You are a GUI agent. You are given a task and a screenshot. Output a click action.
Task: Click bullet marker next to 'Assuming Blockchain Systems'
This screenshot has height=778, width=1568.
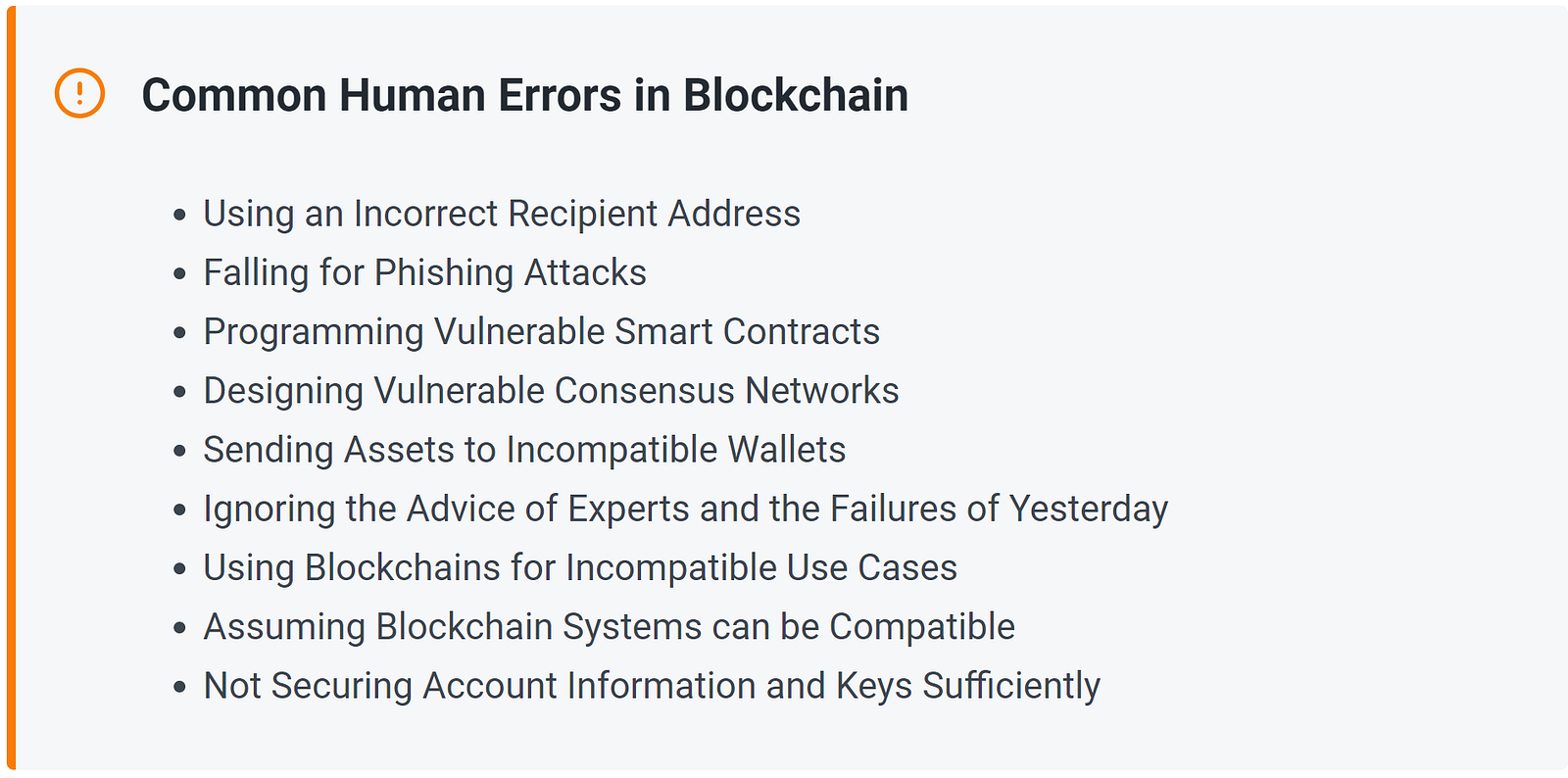[x=179, y=628]
